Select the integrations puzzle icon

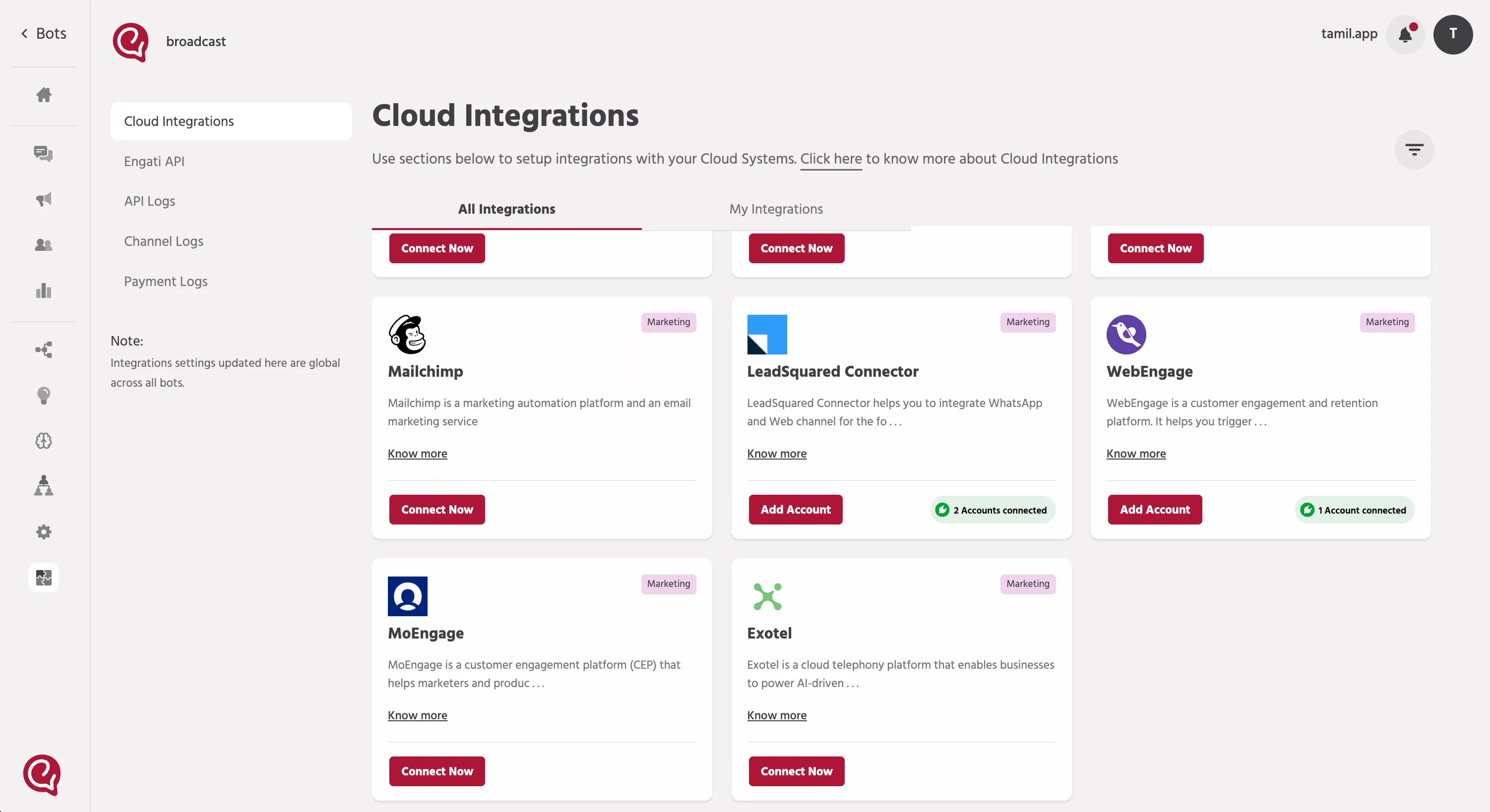pos(43,578)
